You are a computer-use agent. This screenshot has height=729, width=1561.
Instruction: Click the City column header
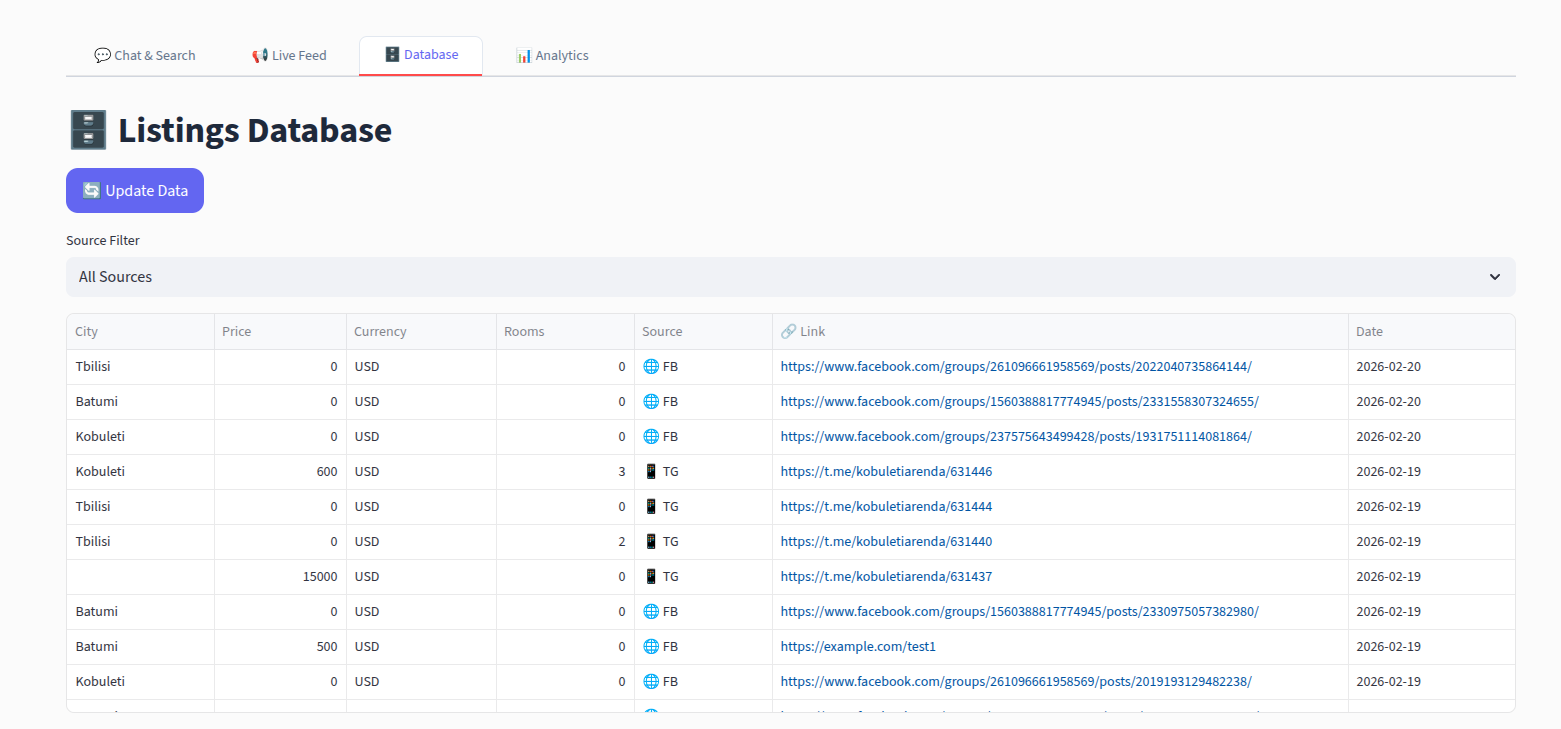[87, 332]
